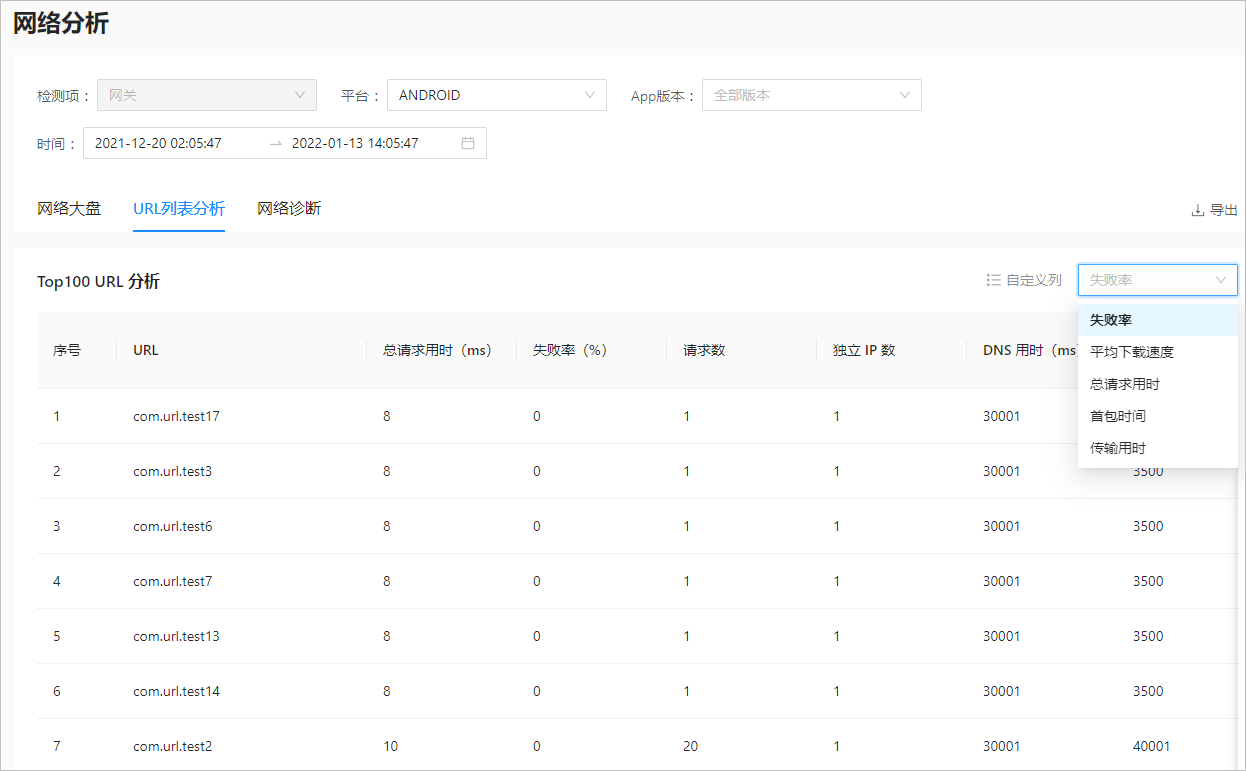Click the Top100 URL 分析 heading

coord(98,281)
